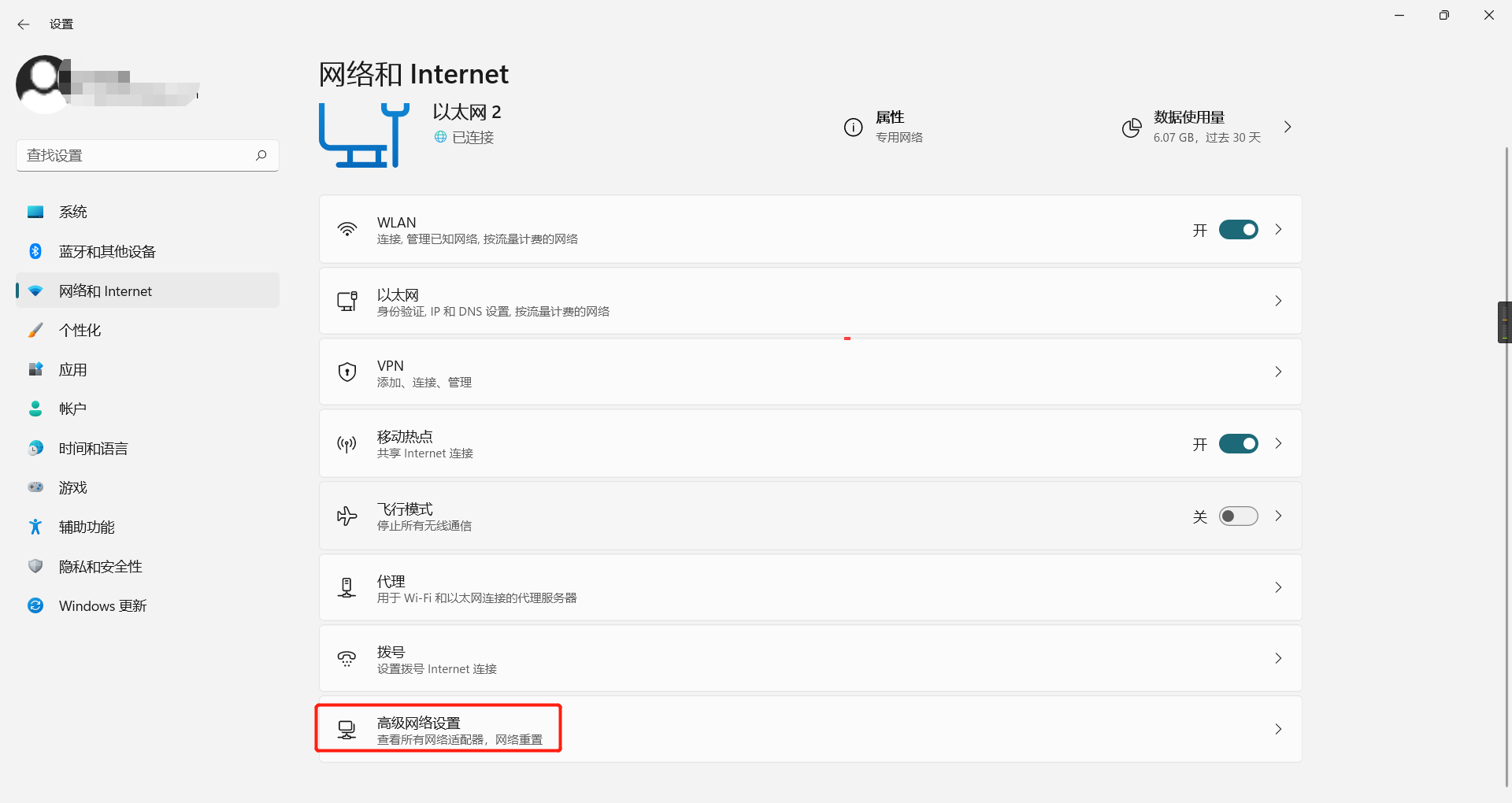Expand 移动热点 row chevron
The width and height of the screenshot is (1512, 803).
[x=1278, y=443]
